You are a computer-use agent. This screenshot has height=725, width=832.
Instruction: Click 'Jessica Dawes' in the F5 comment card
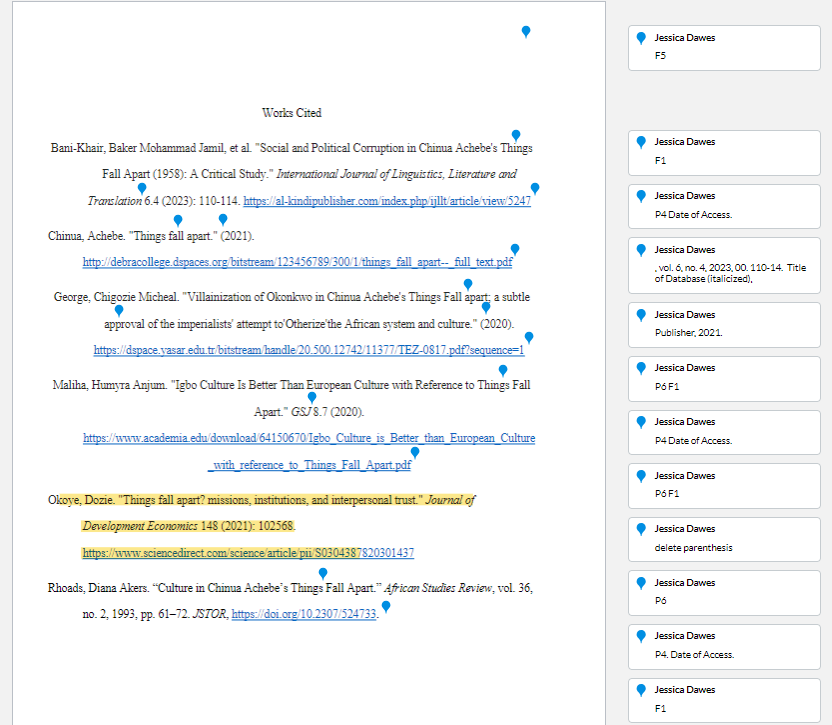pos(684,38)
